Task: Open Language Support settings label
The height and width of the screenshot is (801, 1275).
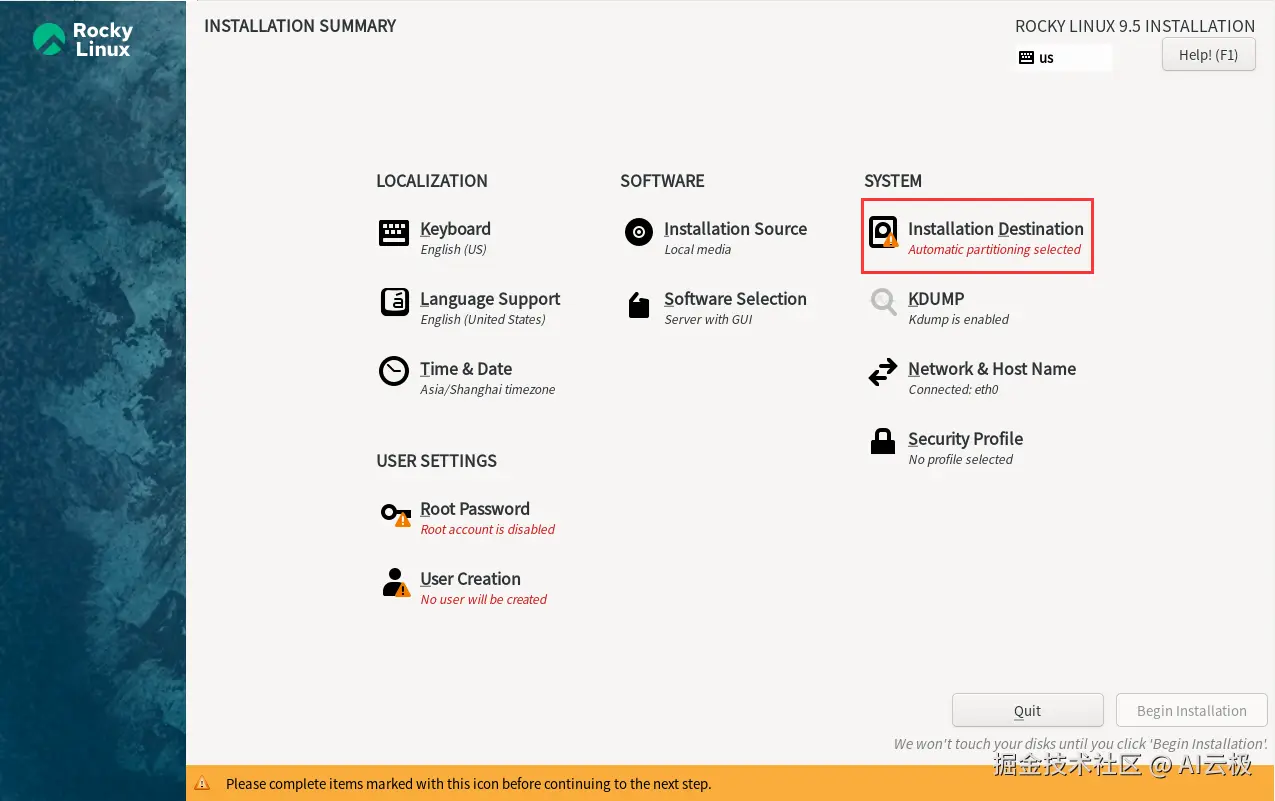Action: (x=490, y=299)
